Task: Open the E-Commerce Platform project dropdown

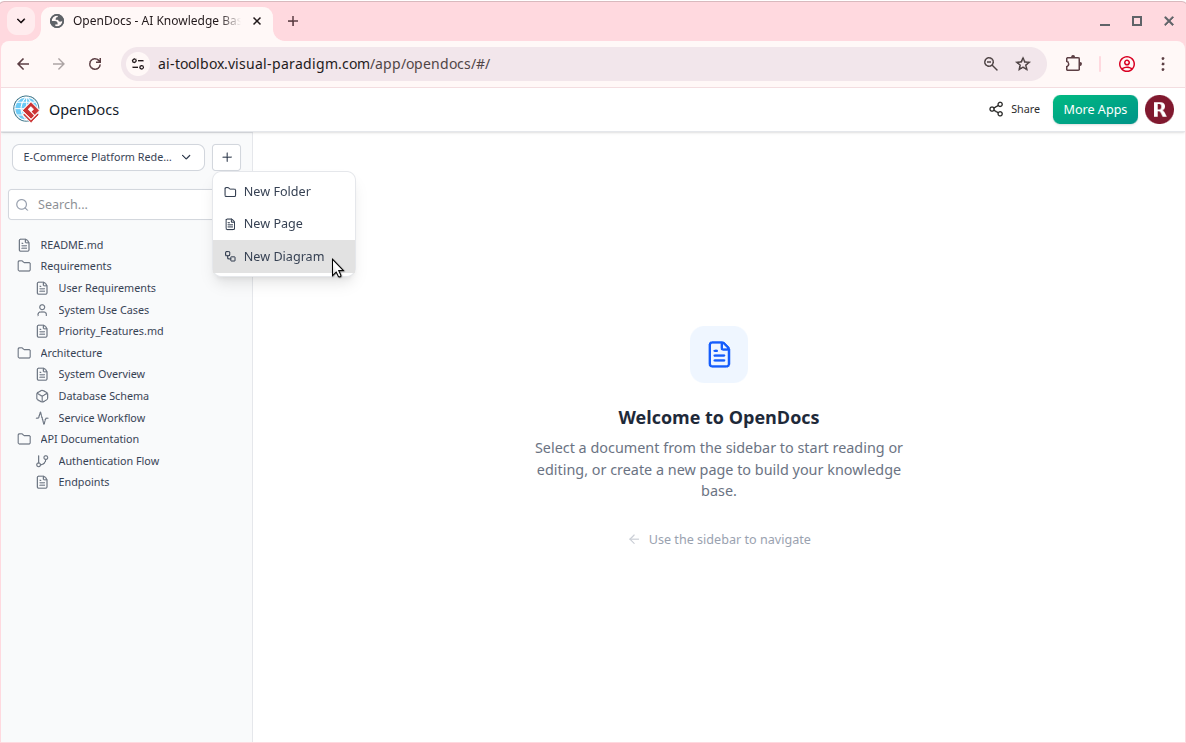Action: 108,157
